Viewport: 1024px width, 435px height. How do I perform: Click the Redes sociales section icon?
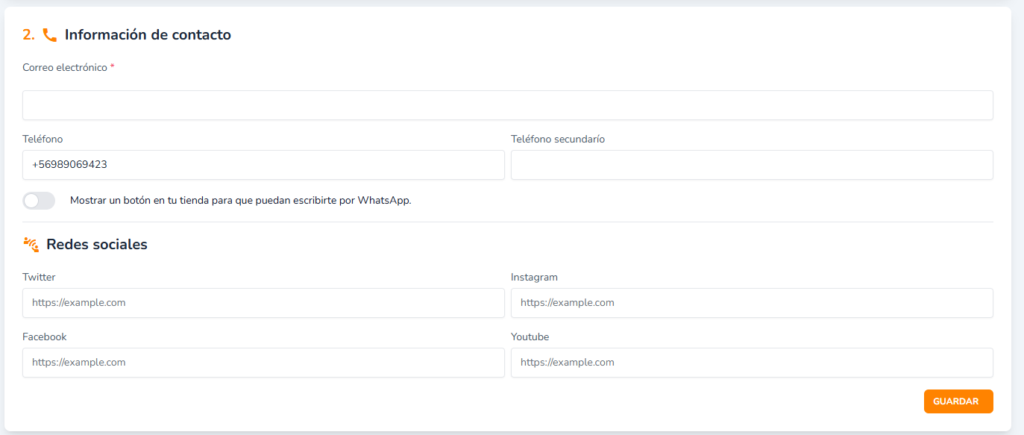30,244
